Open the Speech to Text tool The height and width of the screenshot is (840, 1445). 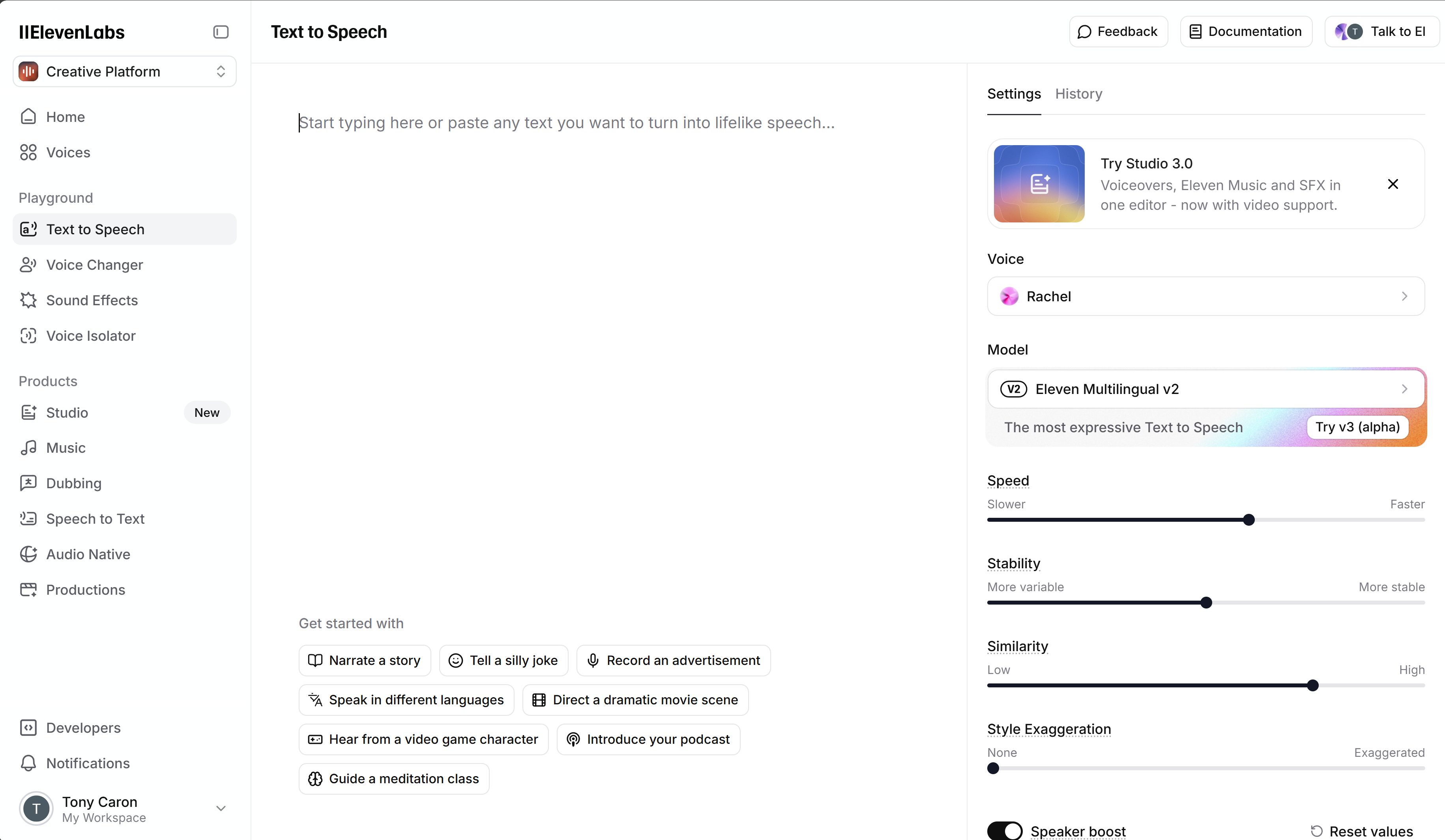coord(95,519)
